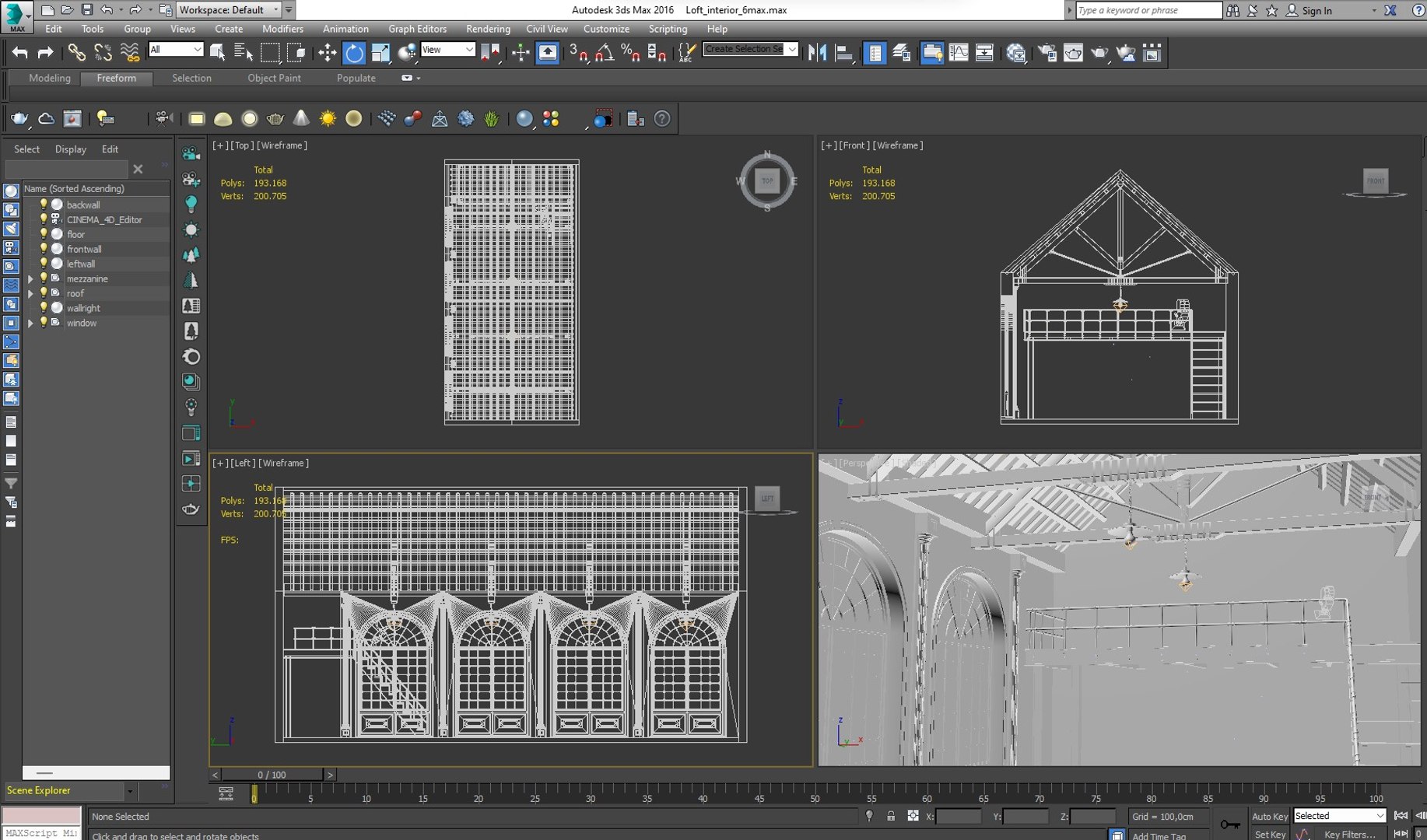This screenshot has width=1427, height=840.
Task: Open the Graph Editors menu
Action: pos(417,29)
